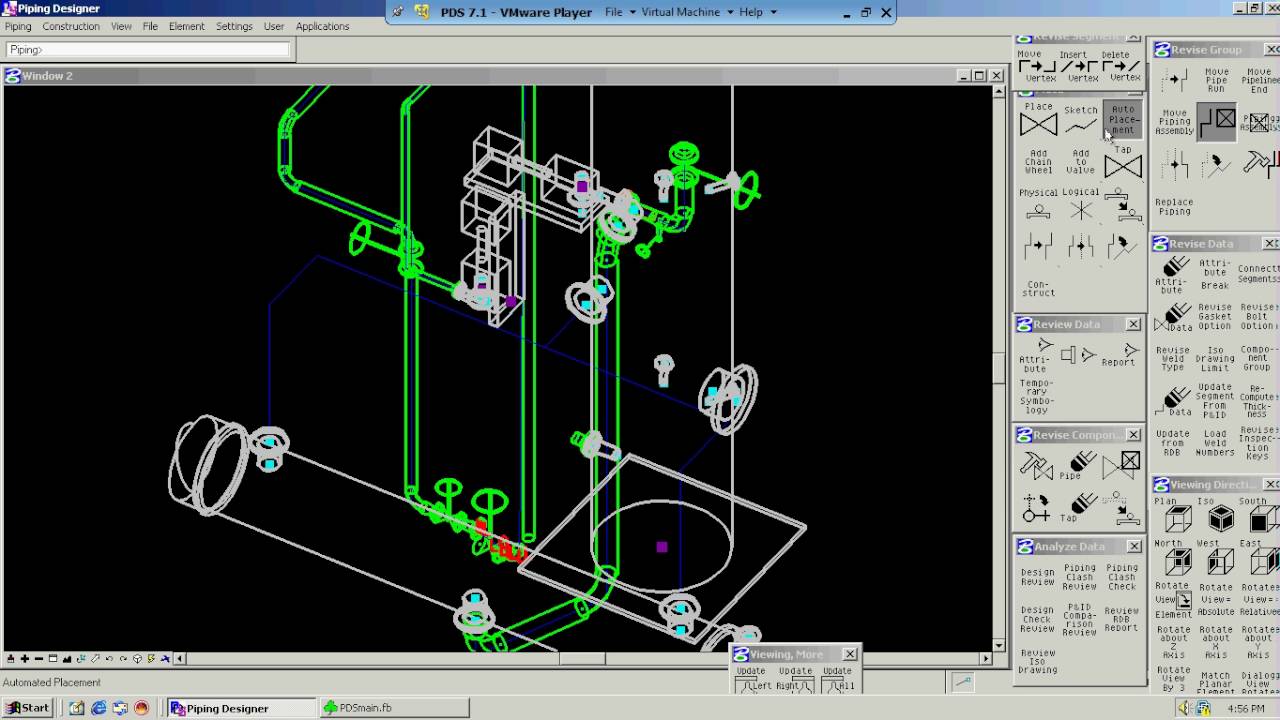1280x720 pixels.
Task: Expand VMware Player Help dropdown
Action: coord(758,12)
